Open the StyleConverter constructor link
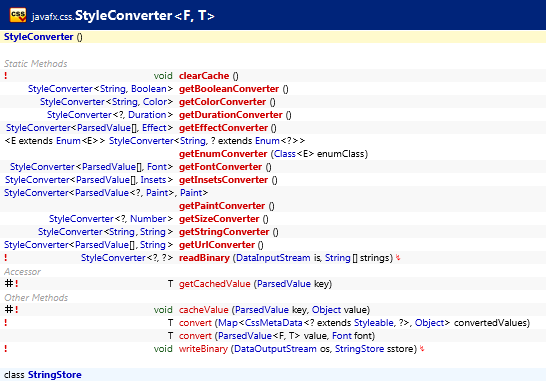The image size is (546, 381). coord(38,37)
